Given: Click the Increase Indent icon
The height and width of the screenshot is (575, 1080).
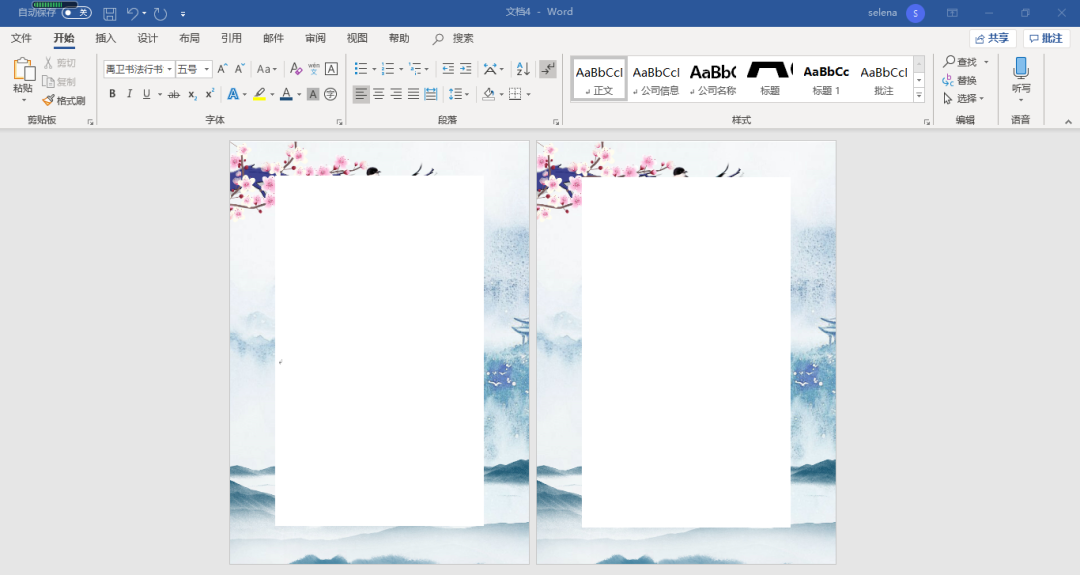Looking at the screenshot, I should tap(466, 69).
